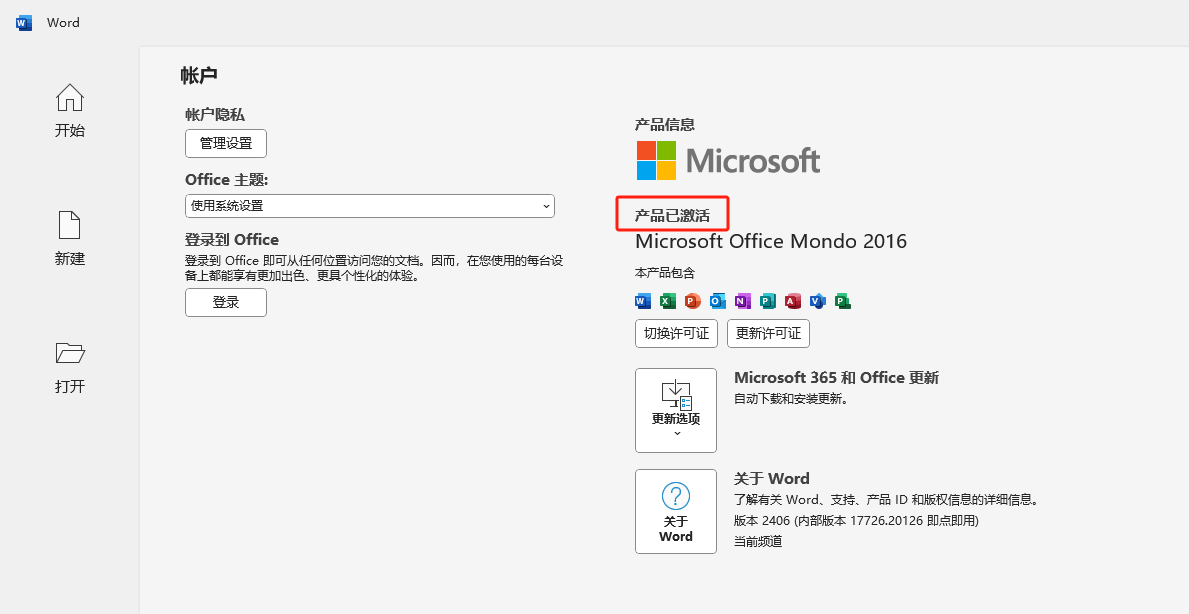
Task: Click the Microsoft logo under 产品信息
Action: tap(728, 161)
